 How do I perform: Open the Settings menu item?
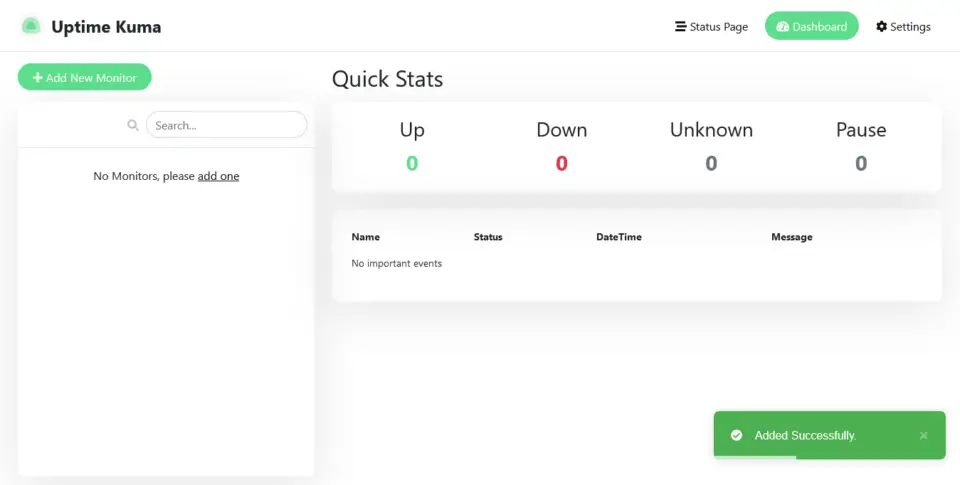point(903,27)
